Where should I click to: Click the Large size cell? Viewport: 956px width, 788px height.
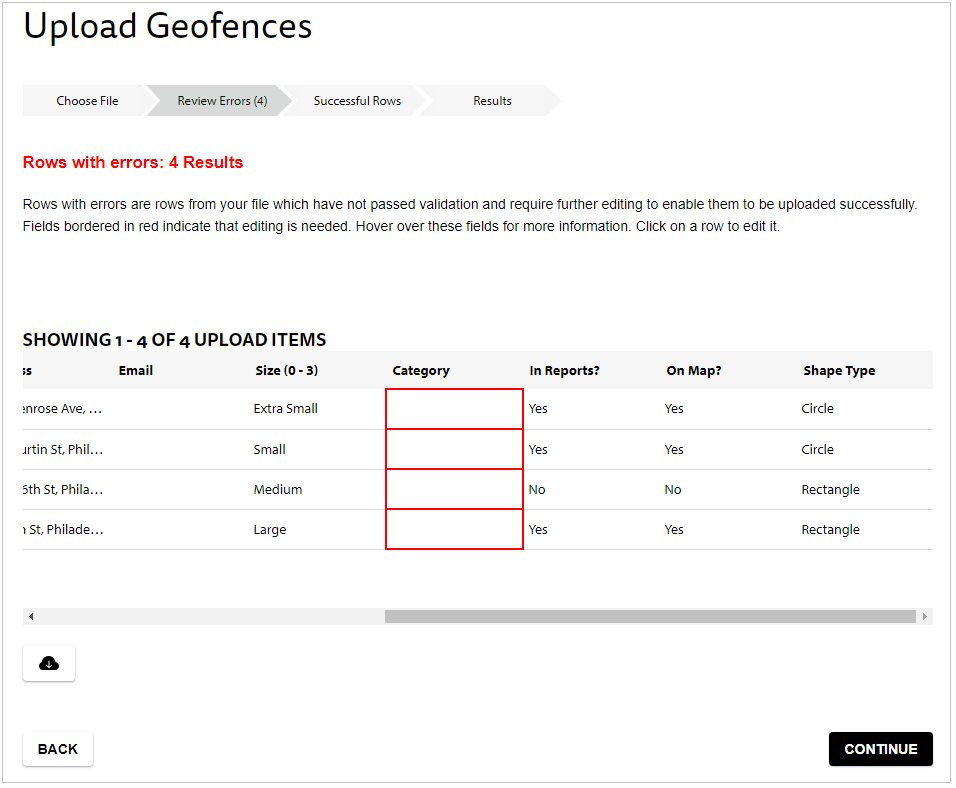coord(269,530)
